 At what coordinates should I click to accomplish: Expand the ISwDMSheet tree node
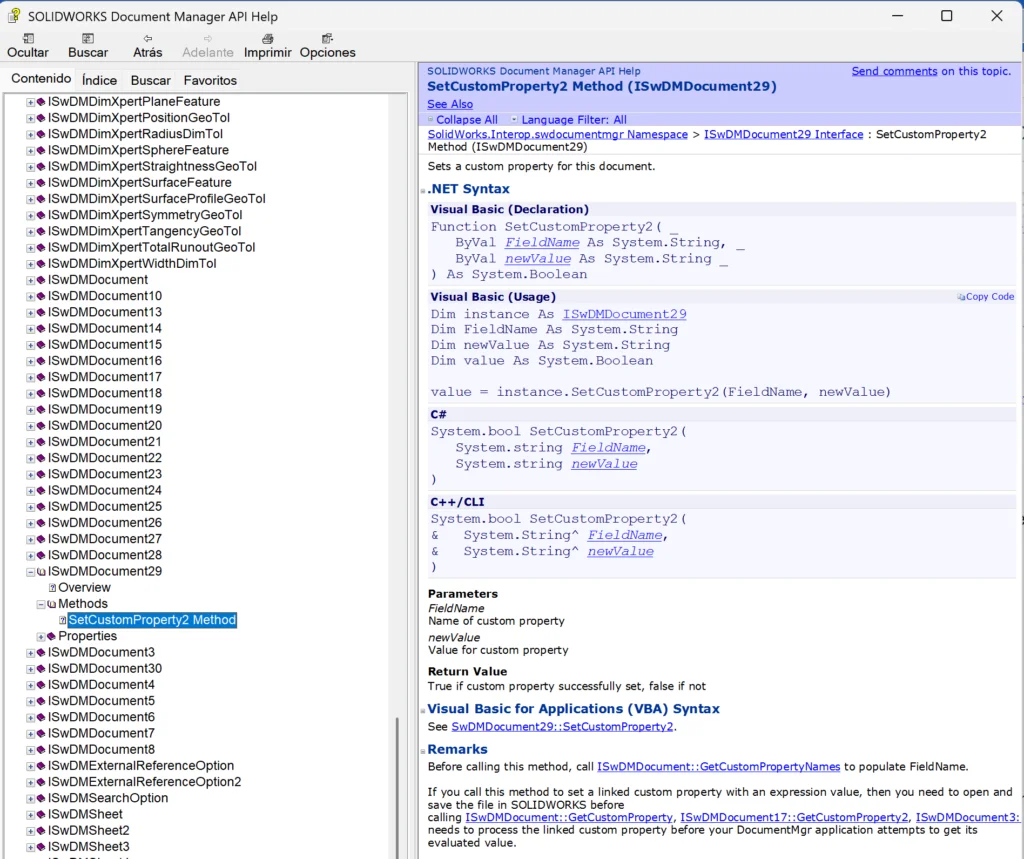pyautogui.click(x=30, y=815)
